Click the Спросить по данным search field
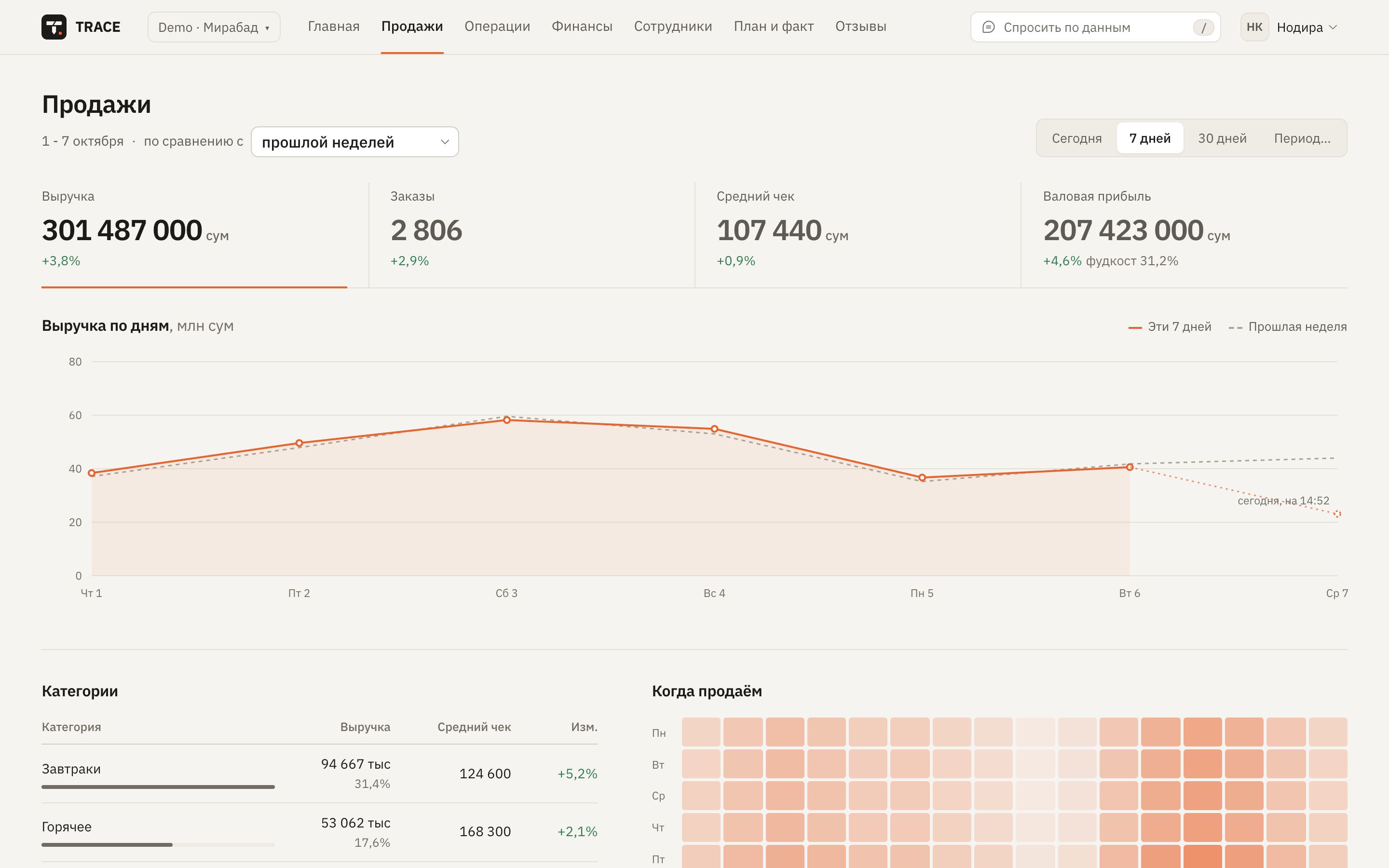The width and height of the screenshot is (1389, 868). (x=1095, y=27)
